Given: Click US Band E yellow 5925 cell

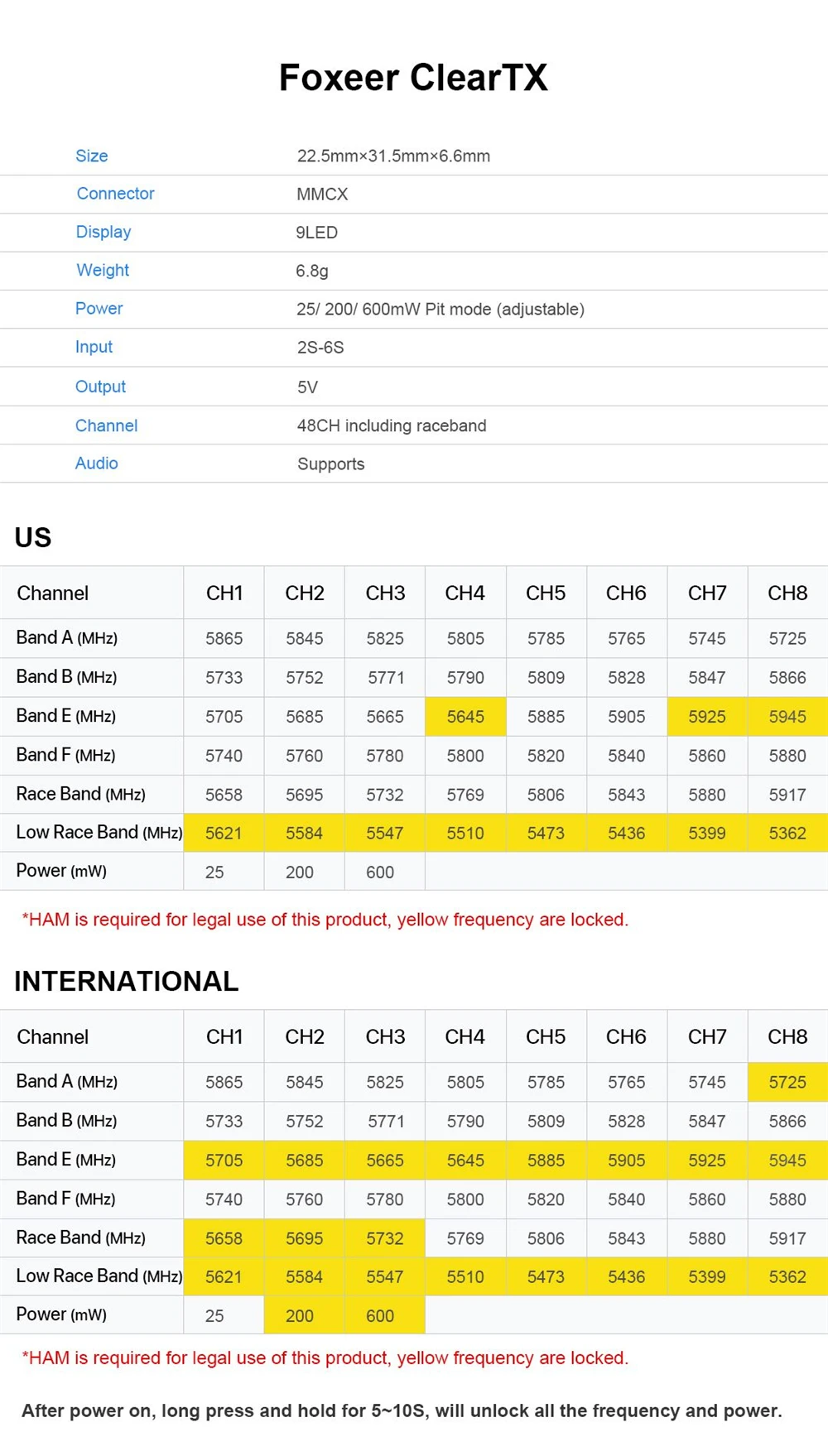Looking at the screenshot, I should [707, 717].
